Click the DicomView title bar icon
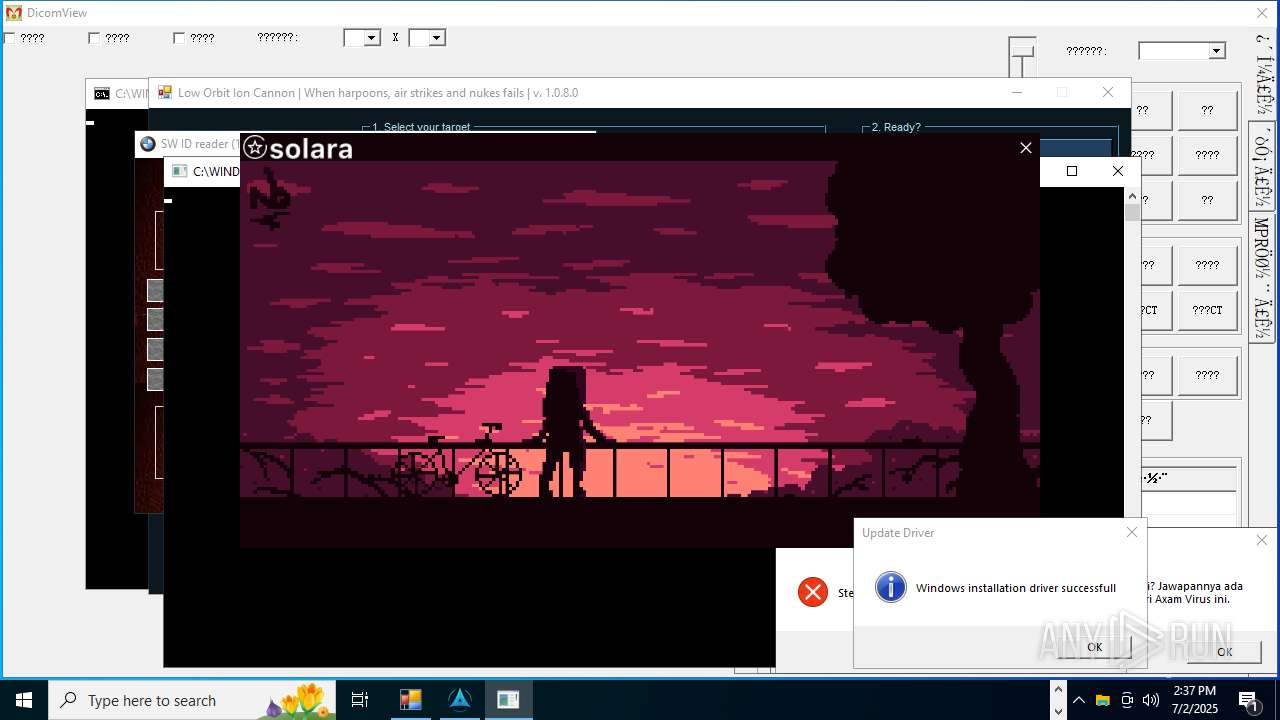Viewport: 1280px width, 720px height. [14, 13]
